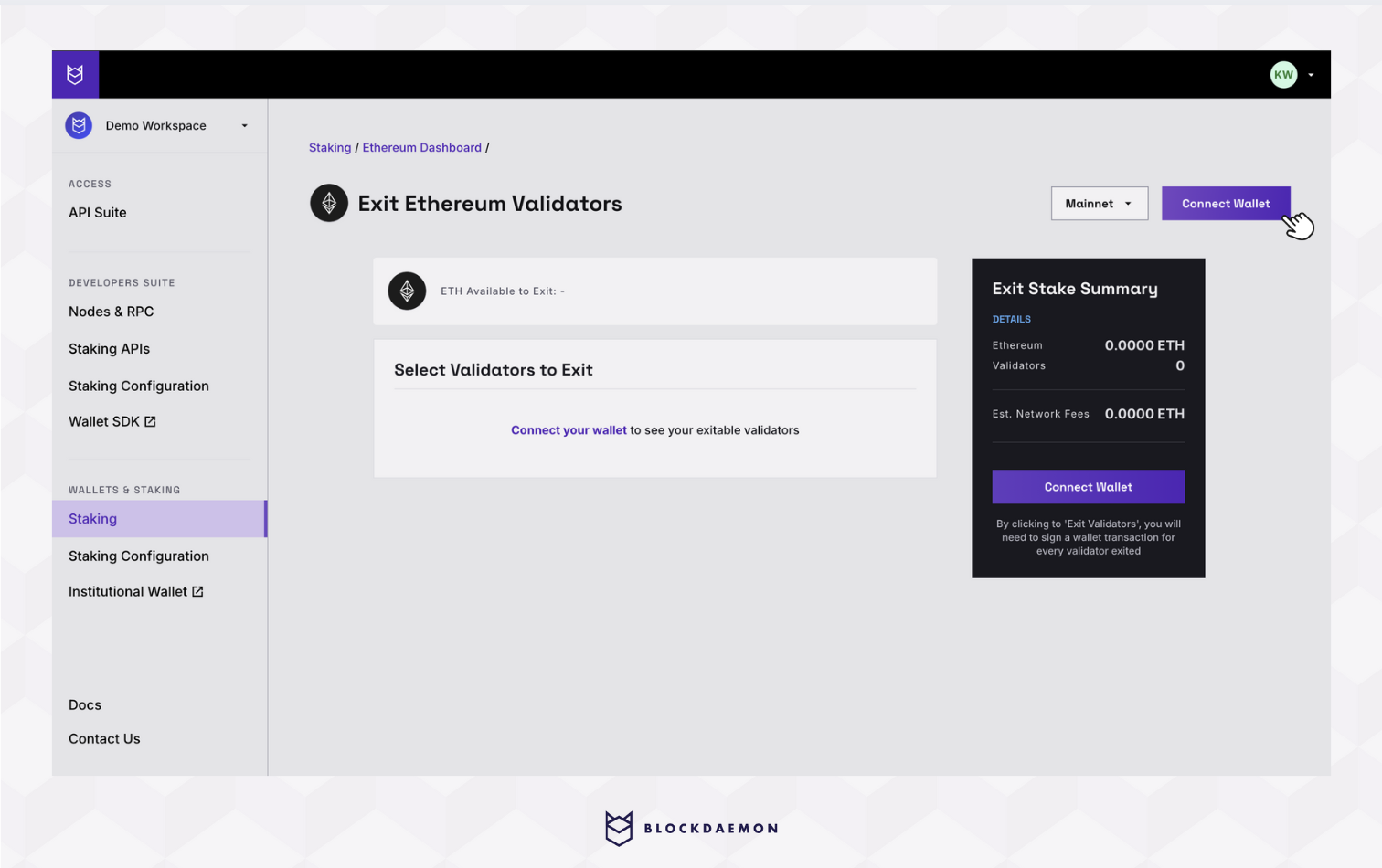Open Staking APIs page
The width and height of the screenshot is (1382, 868).
[x=109, y=349]
